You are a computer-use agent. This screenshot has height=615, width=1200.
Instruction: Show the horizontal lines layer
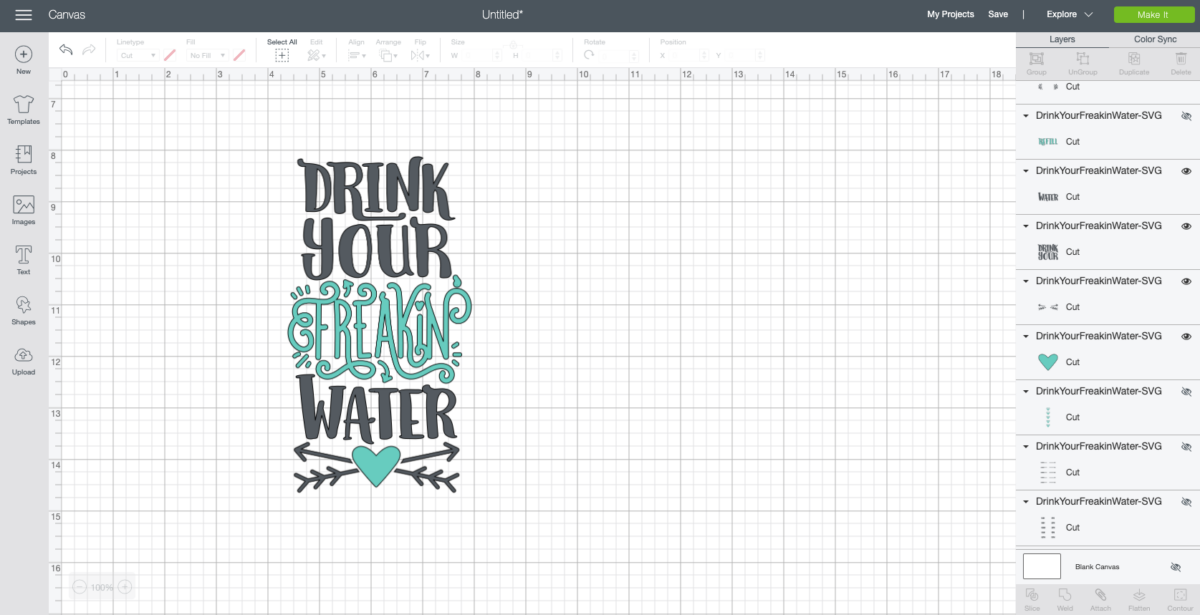[x=1186, y=446]
